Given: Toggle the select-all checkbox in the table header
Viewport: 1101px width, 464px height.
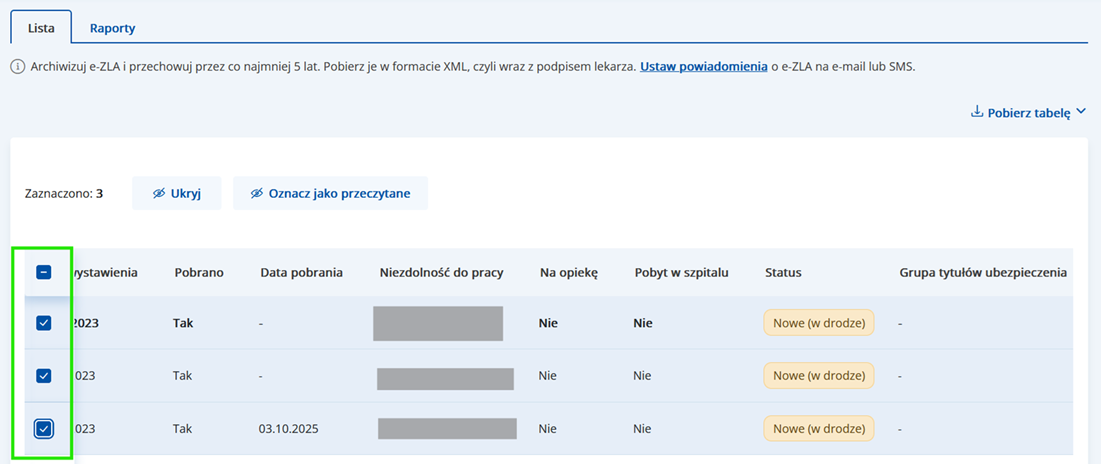Looking at the screenshot, I should pyautogui.click(x=43, y=272).
